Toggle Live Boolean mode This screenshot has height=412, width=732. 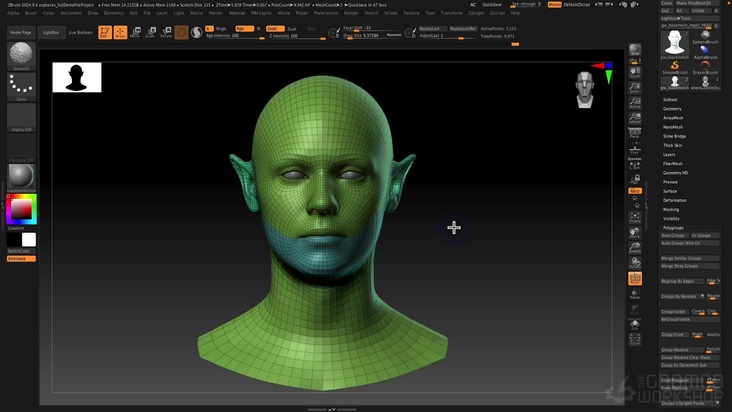coord(81,32)
